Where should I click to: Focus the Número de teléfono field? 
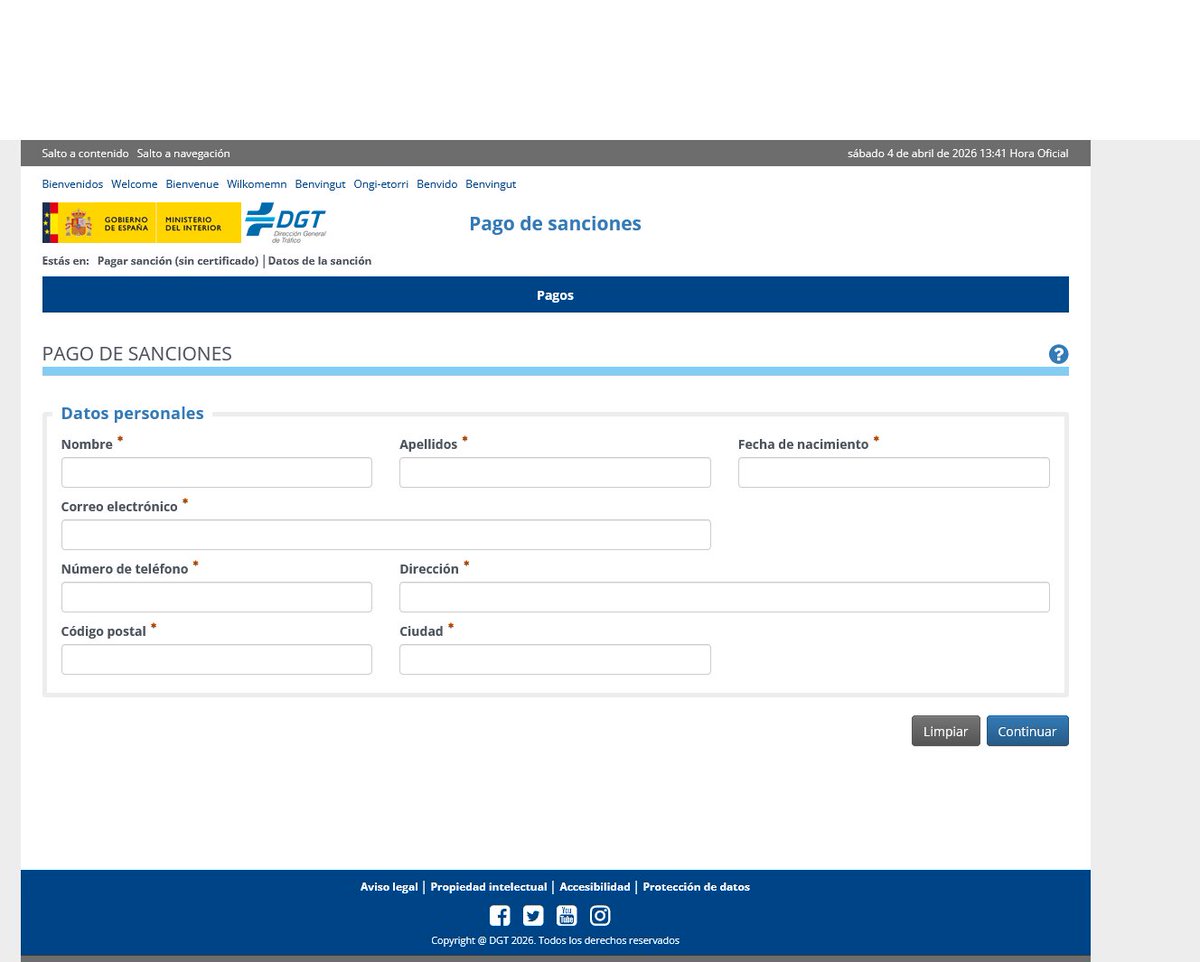click(x=216, y=597)
